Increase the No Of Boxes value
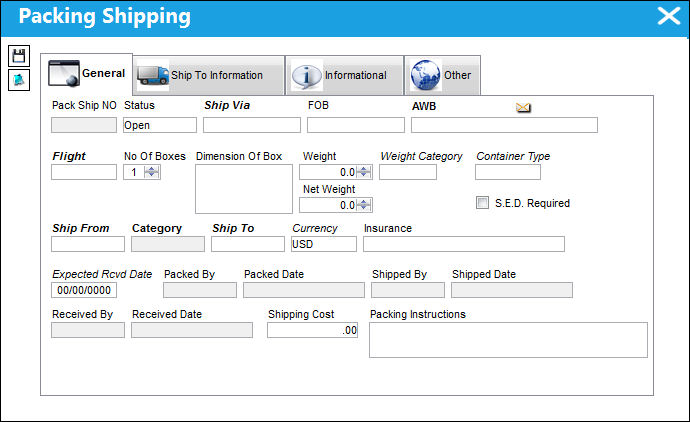The height and width of the screenshot is (422, 690). tap(152, 169)
